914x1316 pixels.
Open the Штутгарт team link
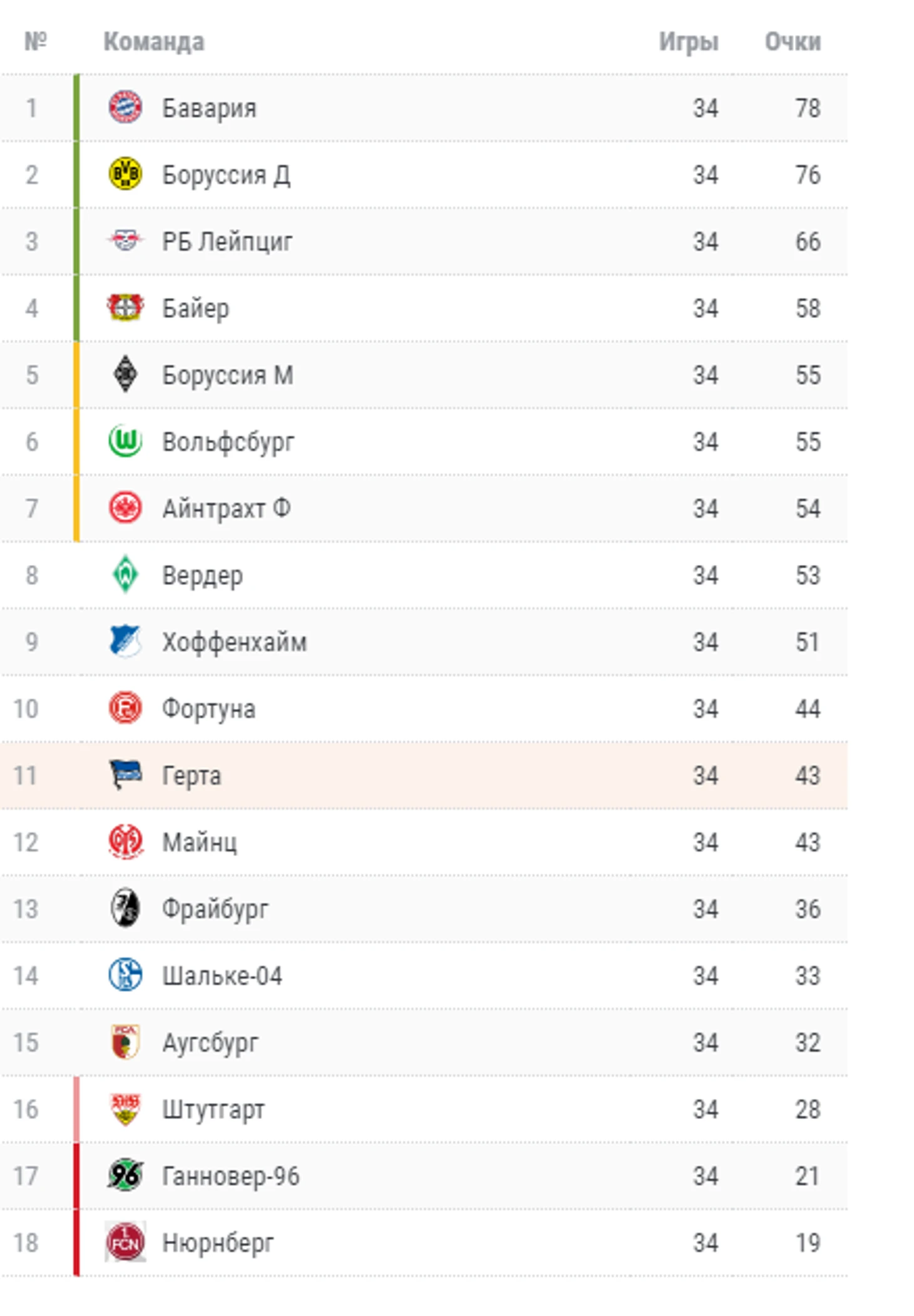pyautogui.click(x=213, y=1109)
